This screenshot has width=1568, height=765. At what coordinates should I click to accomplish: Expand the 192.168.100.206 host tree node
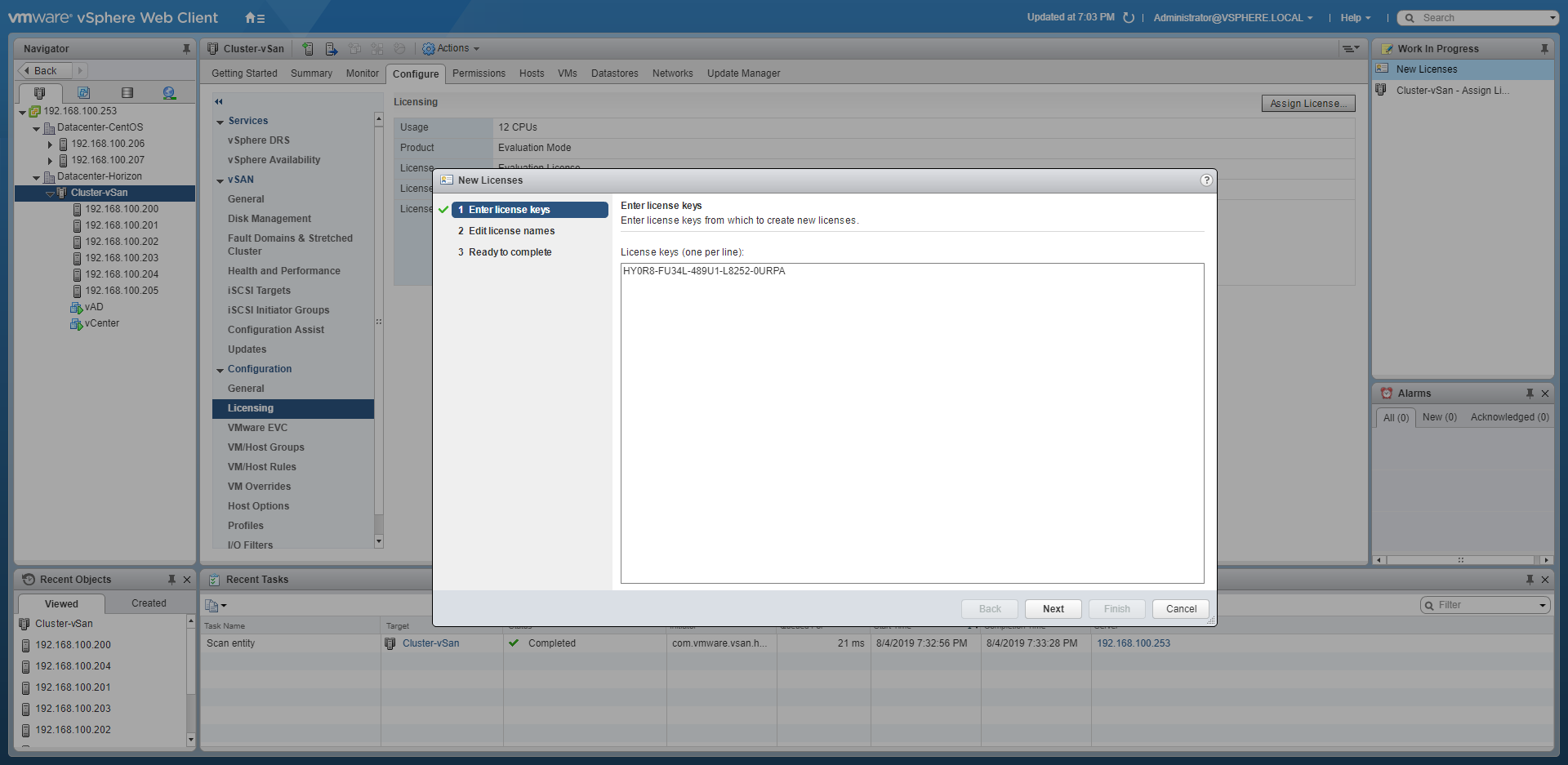50,145
